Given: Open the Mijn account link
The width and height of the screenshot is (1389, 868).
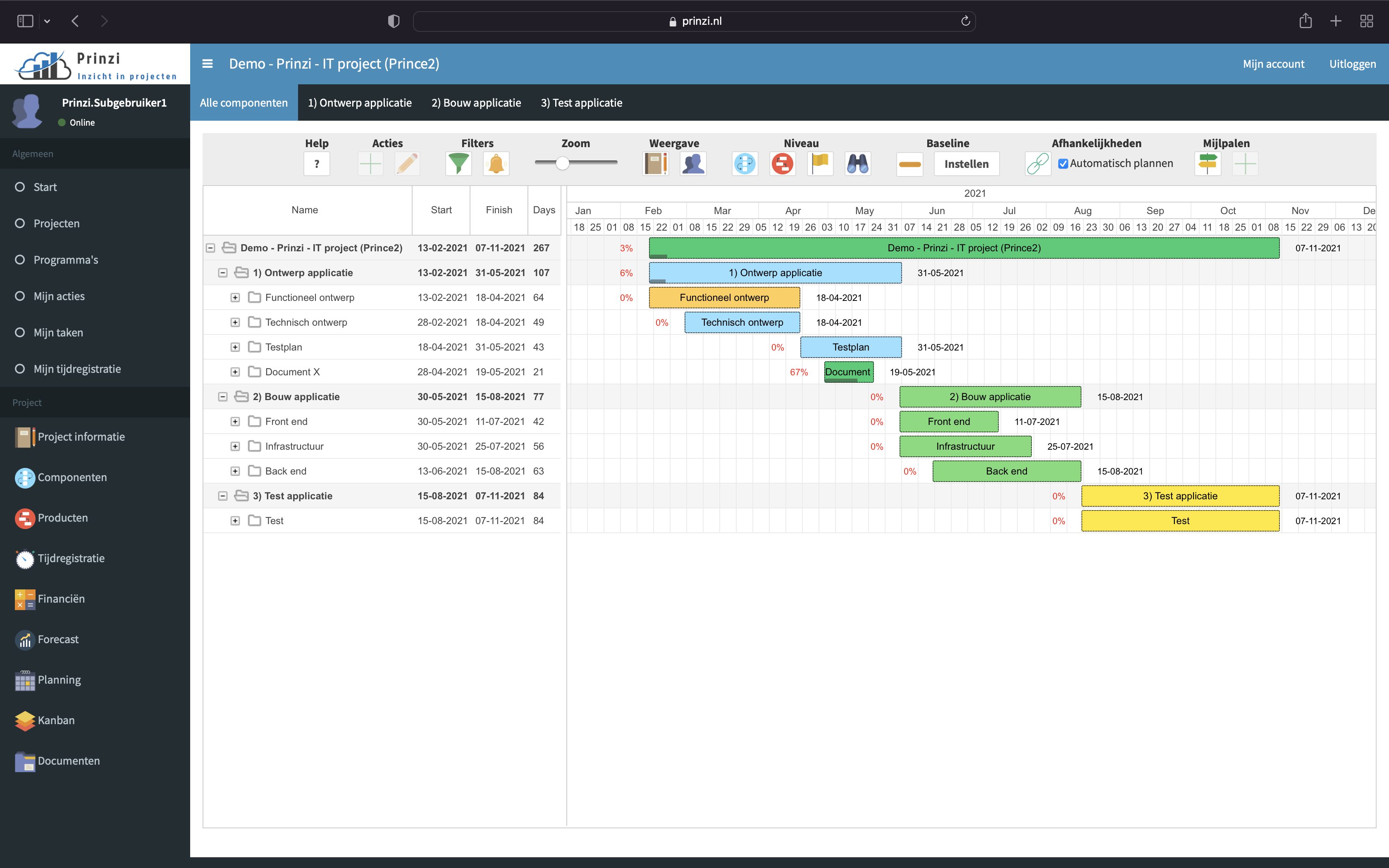Looking at the screenshot, I should (x=1274, y=64).
